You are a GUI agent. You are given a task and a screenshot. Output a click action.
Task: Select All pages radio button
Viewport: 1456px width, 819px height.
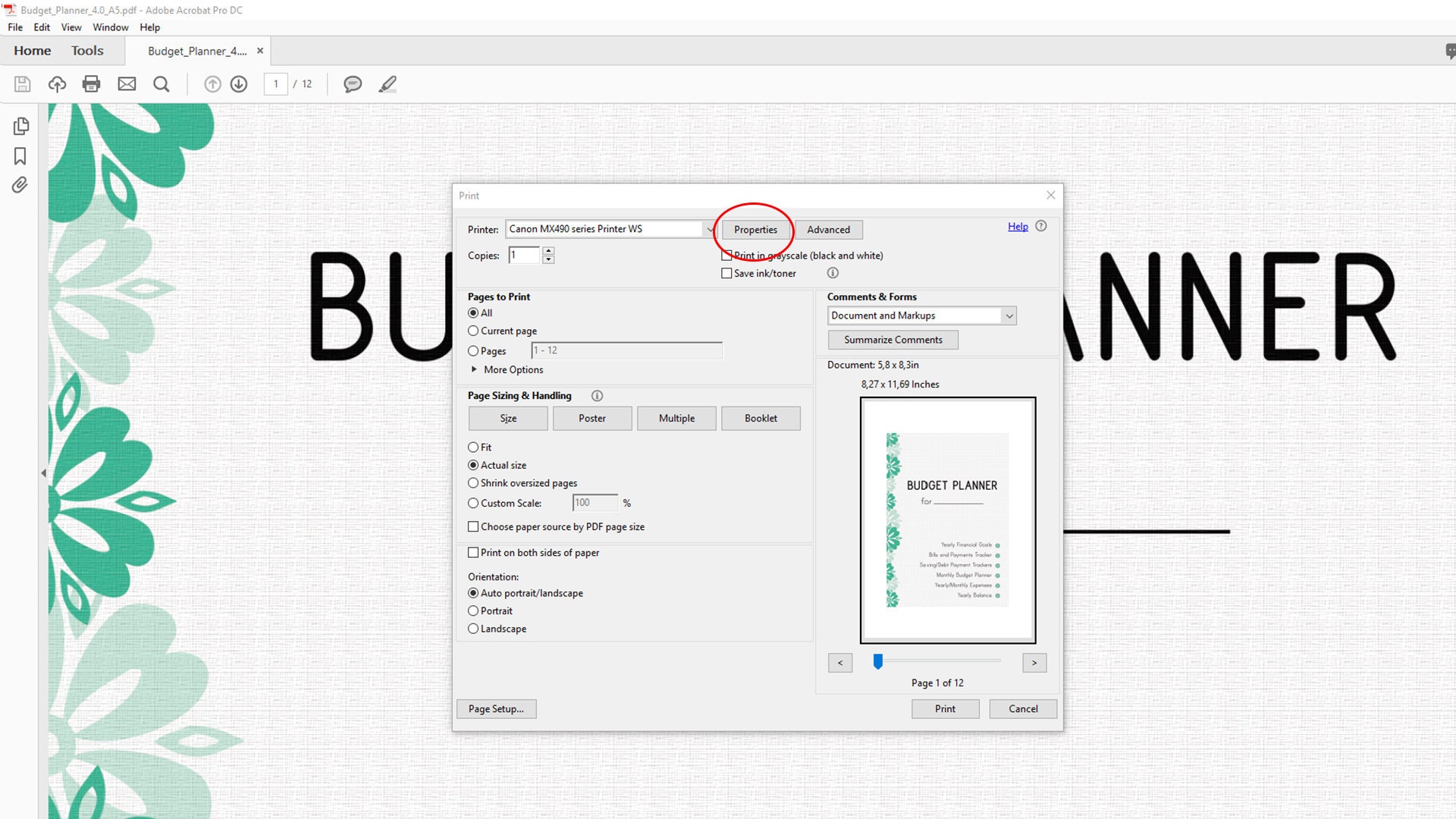[x=472, y=312]
